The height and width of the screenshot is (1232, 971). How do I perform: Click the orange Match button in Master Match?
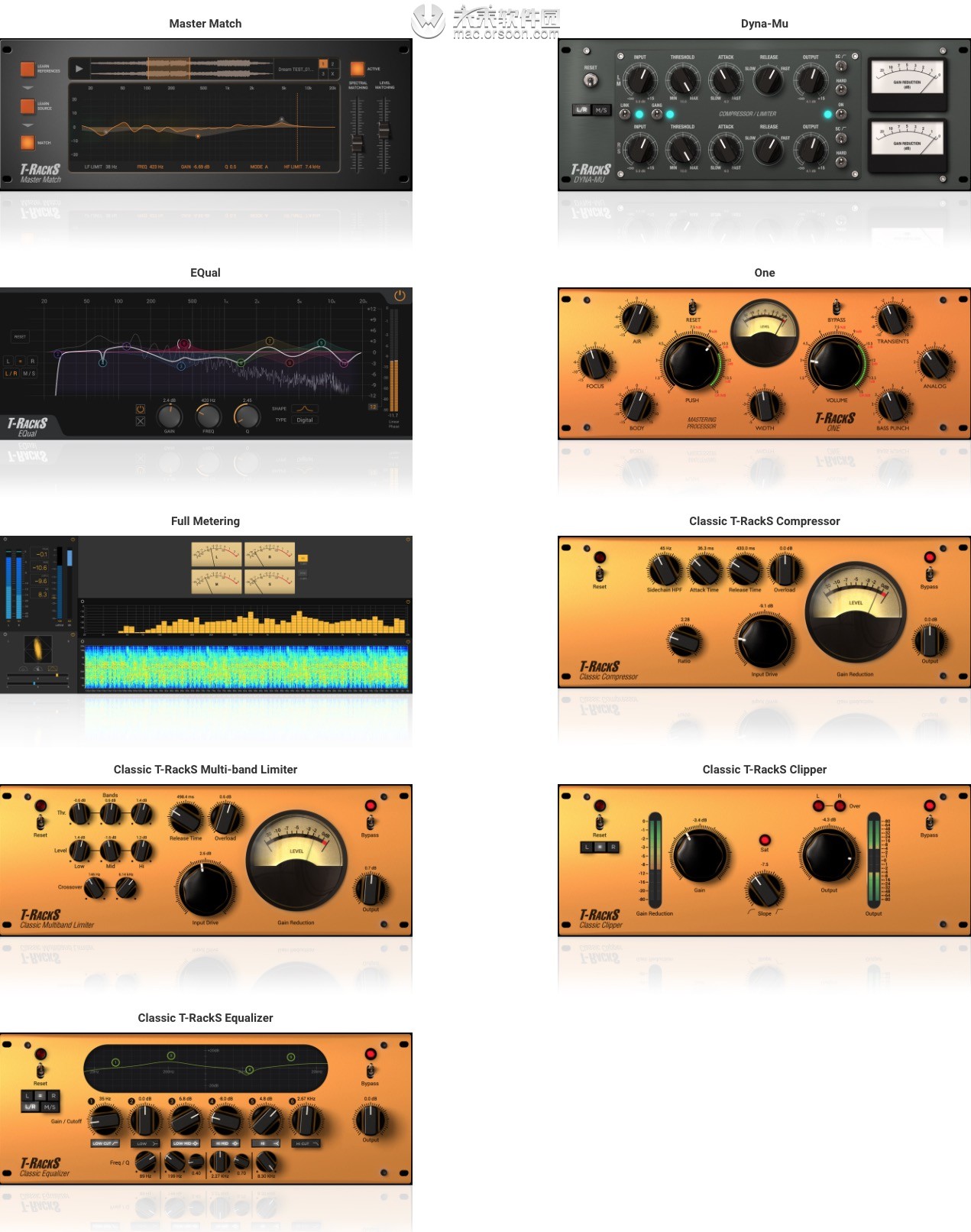tap(28, 142)
